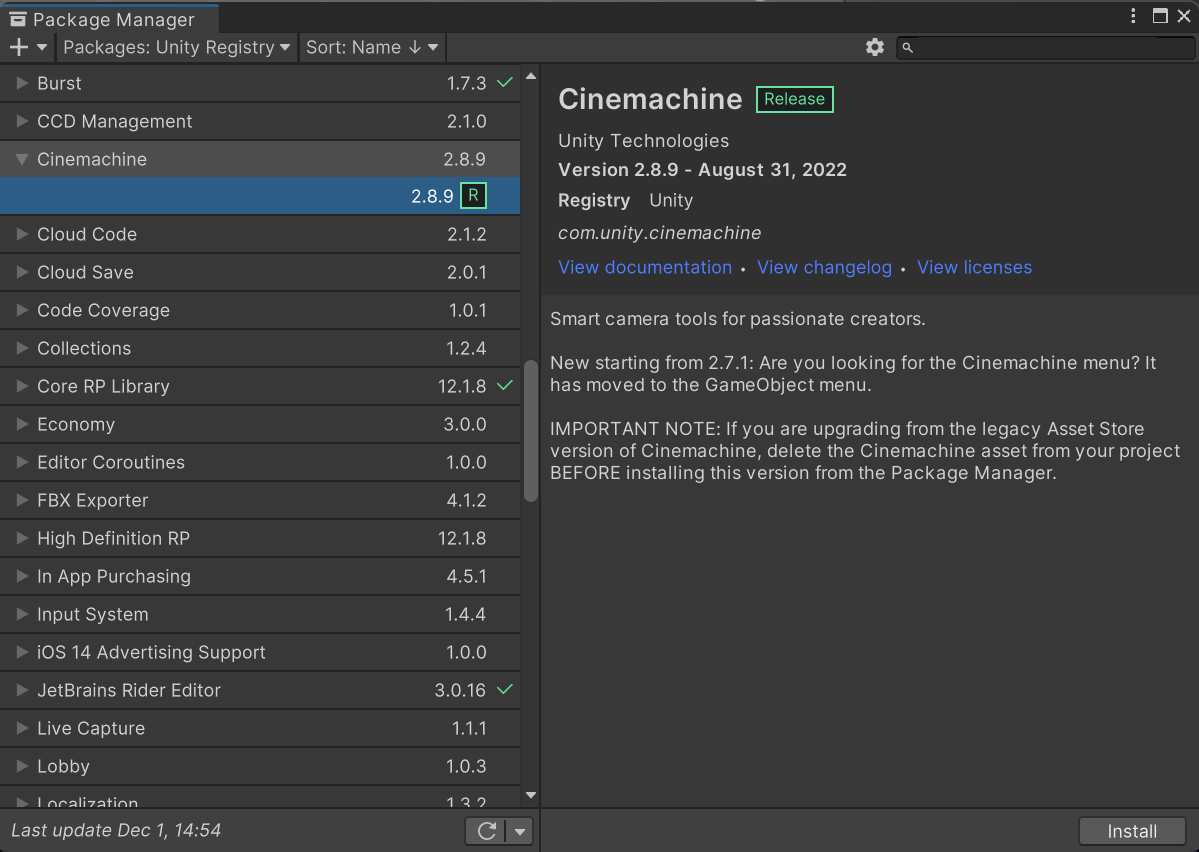The height and width of the screenshot is (852, 1199).
Task: Expand the Editor Coroutines package
Action: (22, 462)
